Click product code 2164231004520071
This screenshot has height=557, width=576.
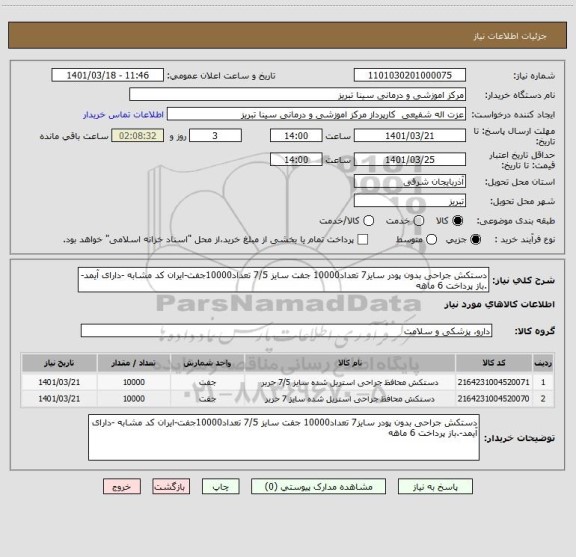(x=494, y=382)
